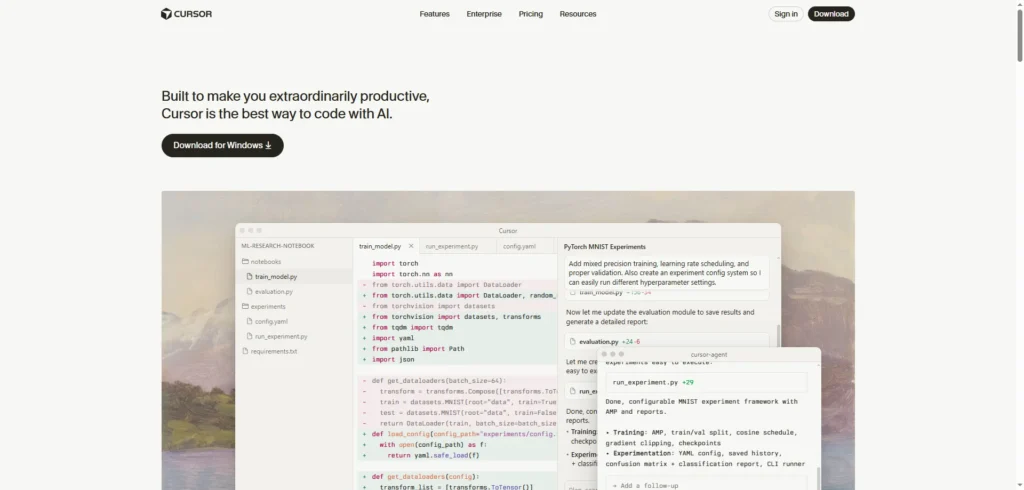Click the file icon on evaluation.py chat chip
The height and width of the screenshot is (490, 1024).
coord(572,342)
